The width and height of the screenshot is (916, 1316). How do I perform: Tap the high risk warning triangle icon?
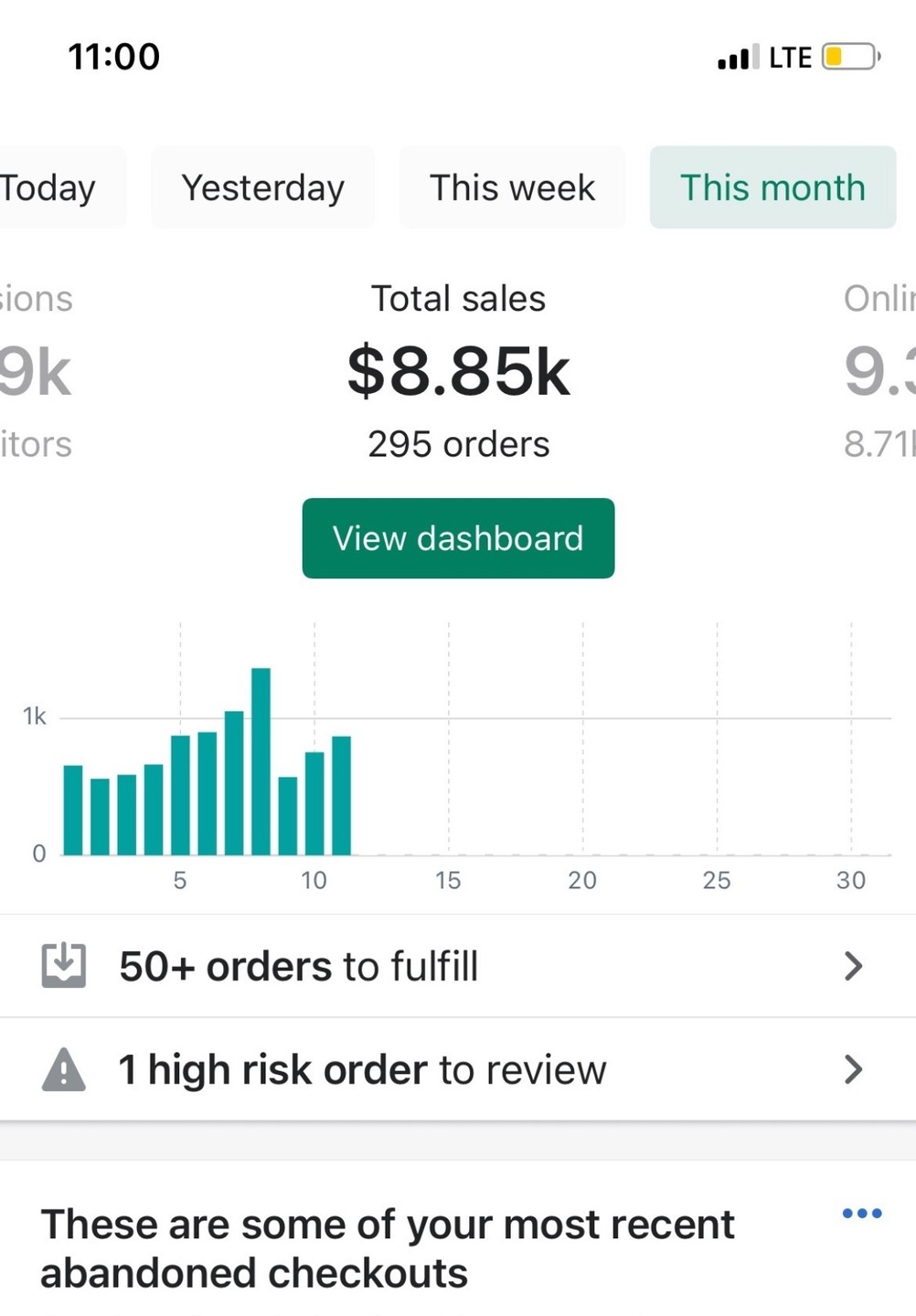(x=64, y=1069)
